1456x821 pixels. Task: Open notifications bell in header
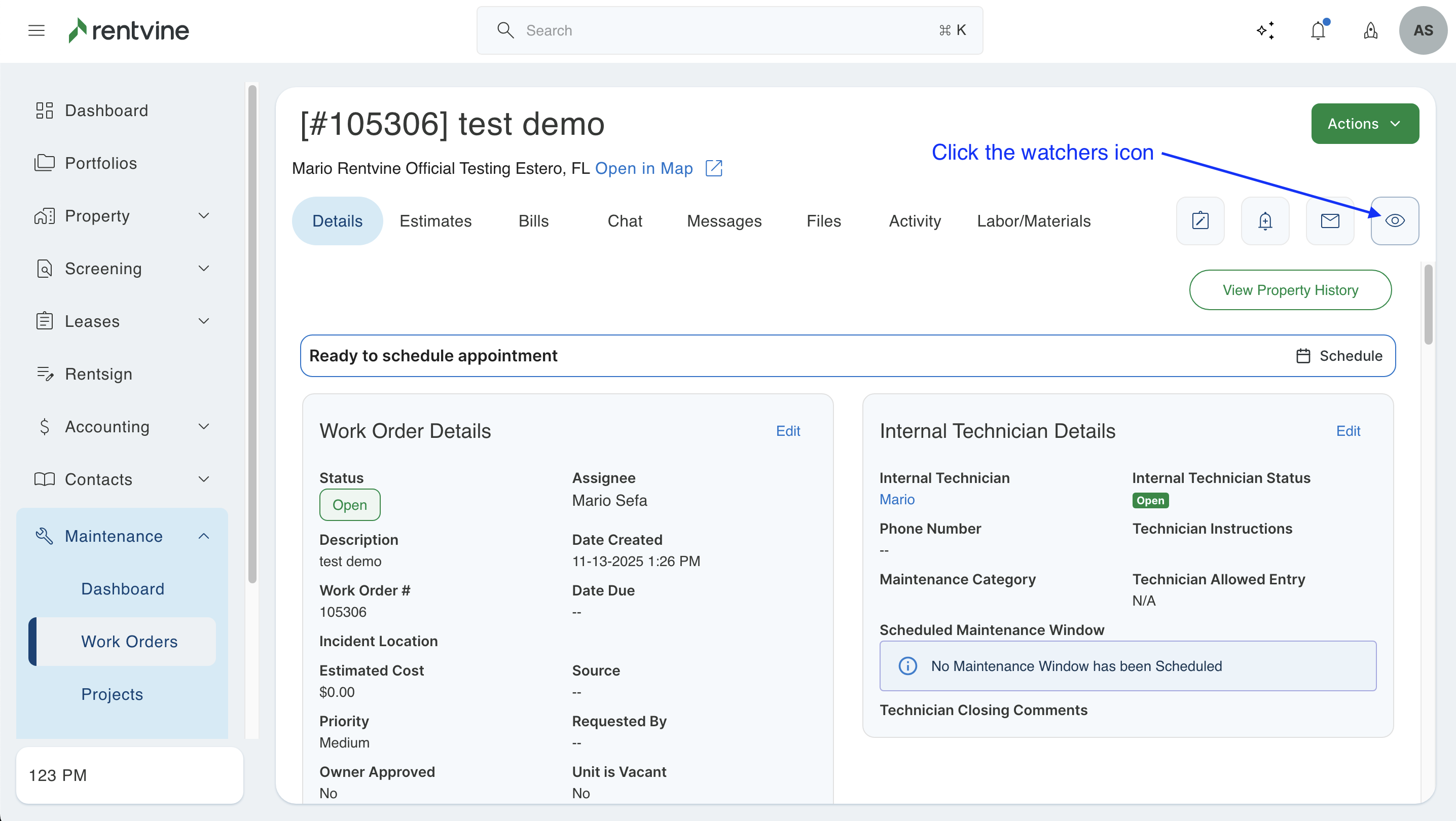[1318, 30]
